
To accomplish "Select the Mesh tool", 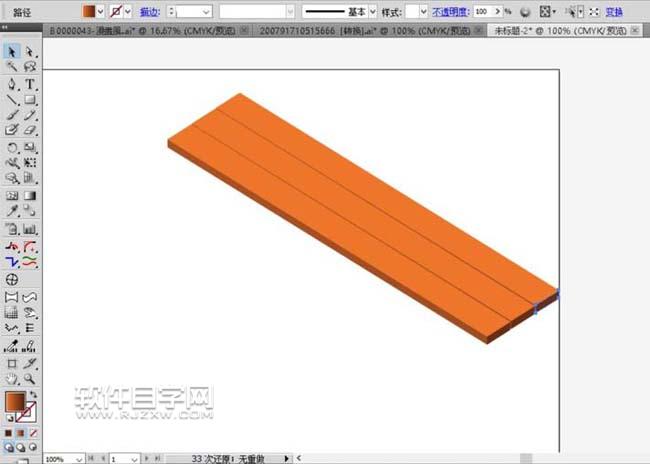I will (12, 195).
